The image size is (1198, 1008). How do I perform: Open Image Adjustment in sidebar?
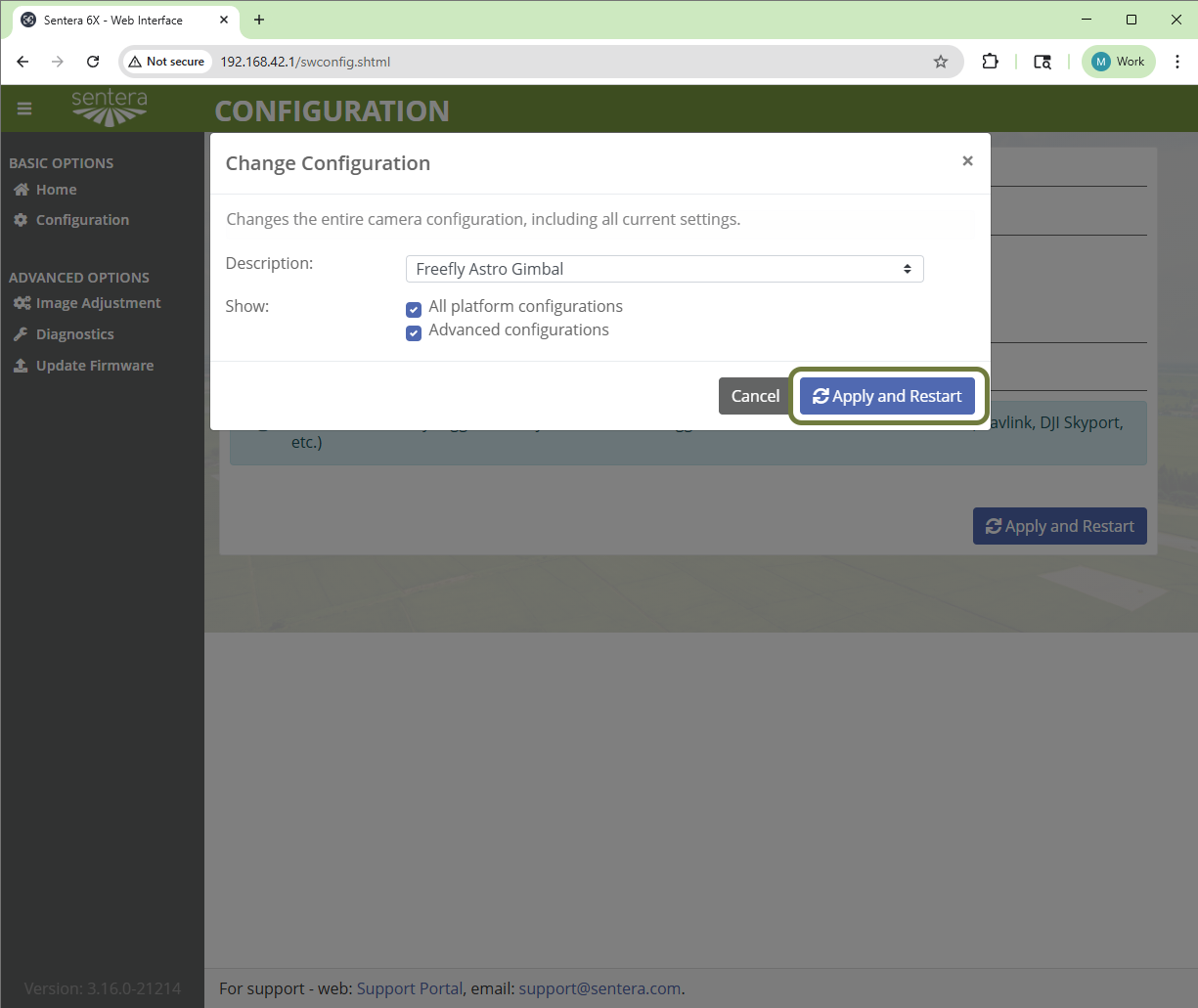(98, 303)
